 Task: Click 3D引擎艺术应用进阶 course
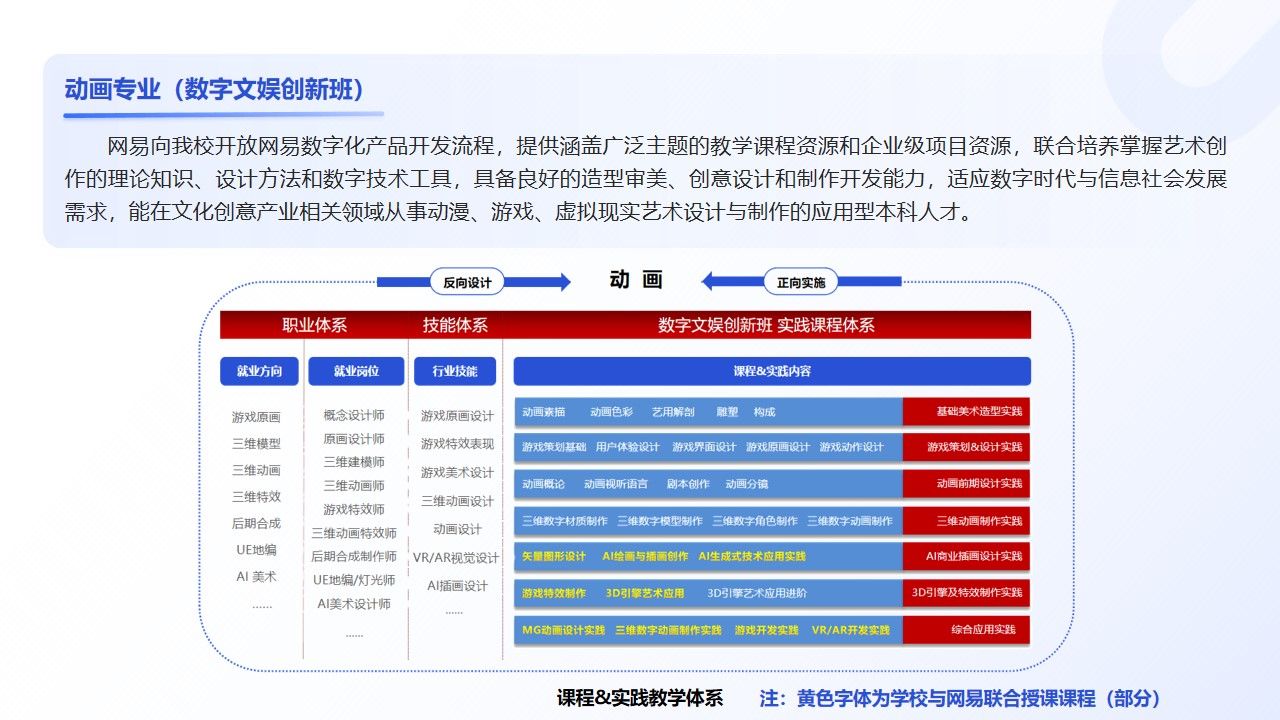[757, 593]
